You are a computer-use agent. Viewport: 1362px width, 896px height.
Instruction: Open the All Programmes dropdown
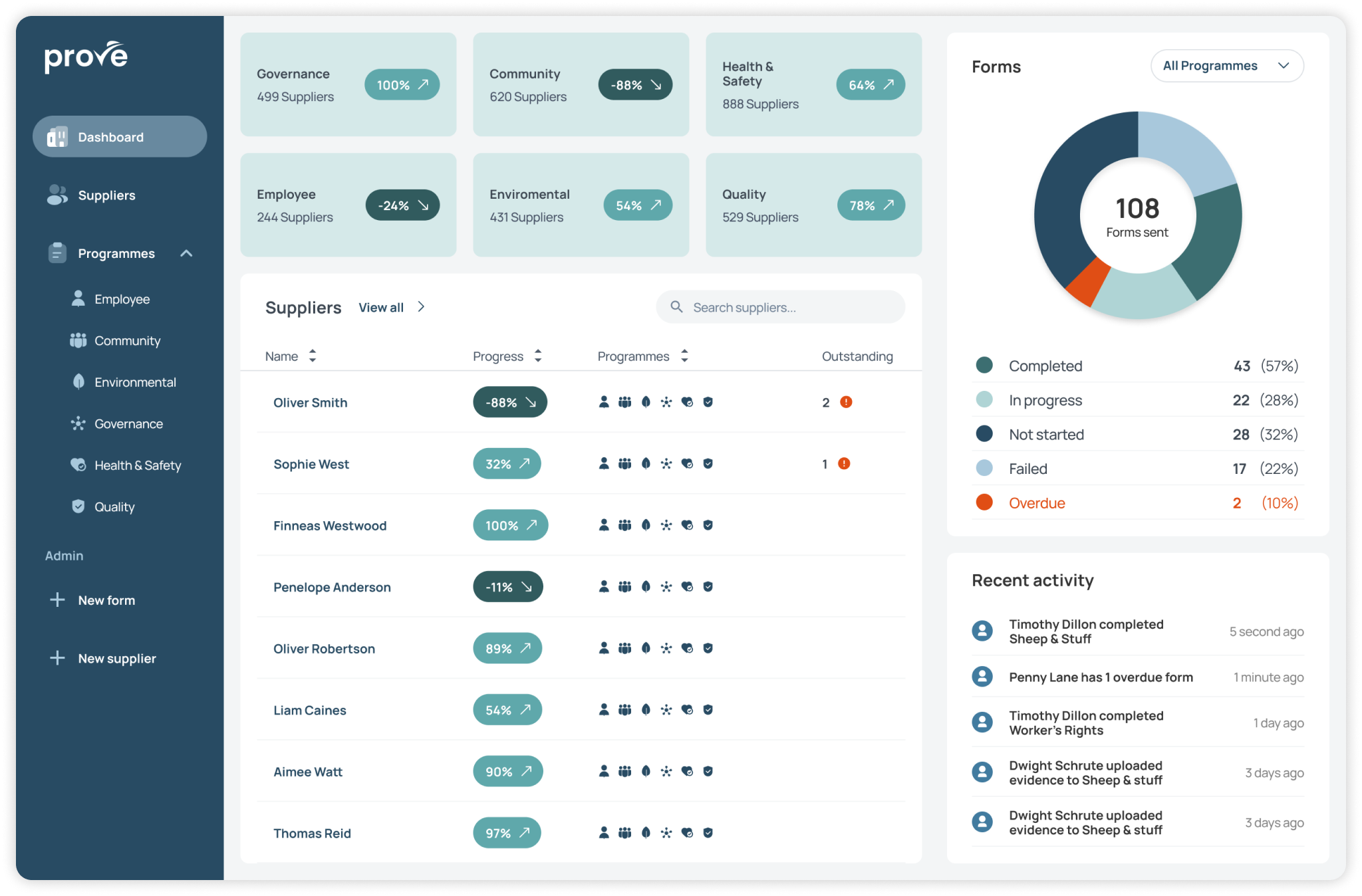1226,66
